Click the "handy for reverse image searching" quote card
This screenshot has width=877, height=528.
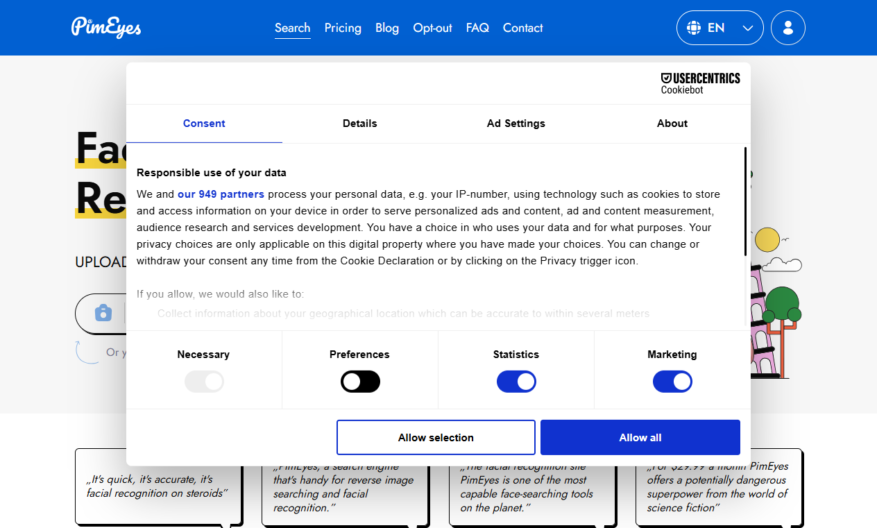point(345,496)
